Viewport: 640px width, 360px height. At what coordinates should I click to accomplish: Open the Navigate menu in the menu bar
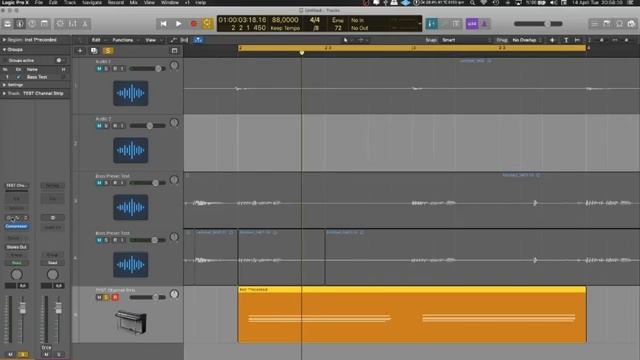[x=92, y=2]
